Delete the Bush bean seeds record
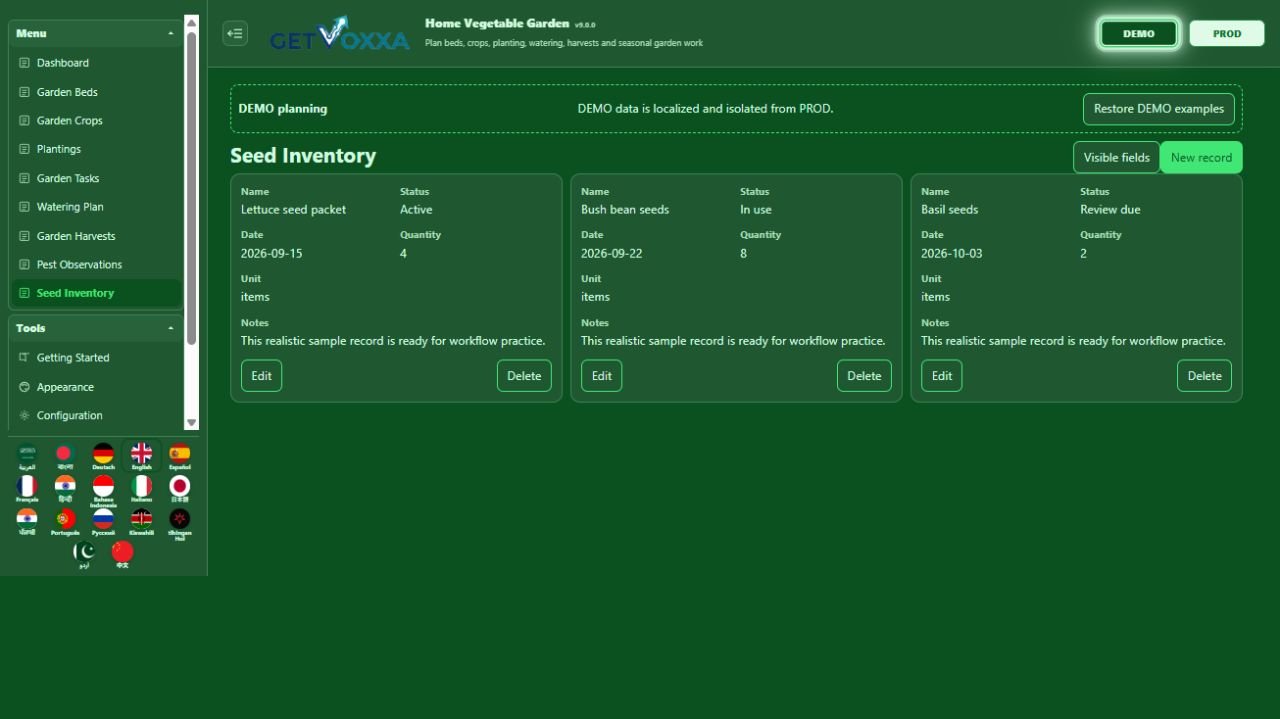This screenshot has width=1280, height=719. click(864, 376)
